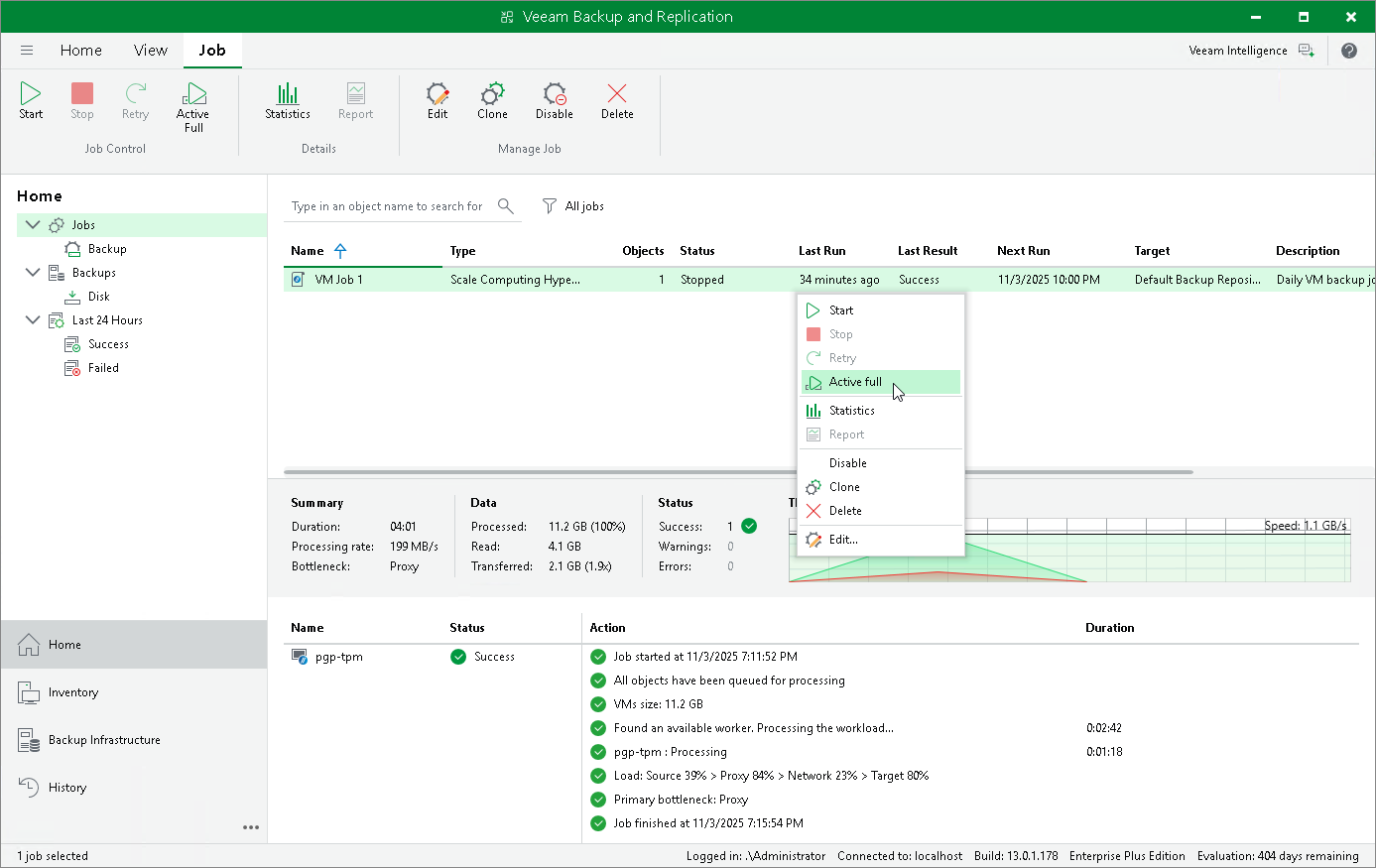Image resolution: width=1376 pixels, height=868 pixels.
Task: Click the Inventory pane icon
Action: tap(29, 692)
